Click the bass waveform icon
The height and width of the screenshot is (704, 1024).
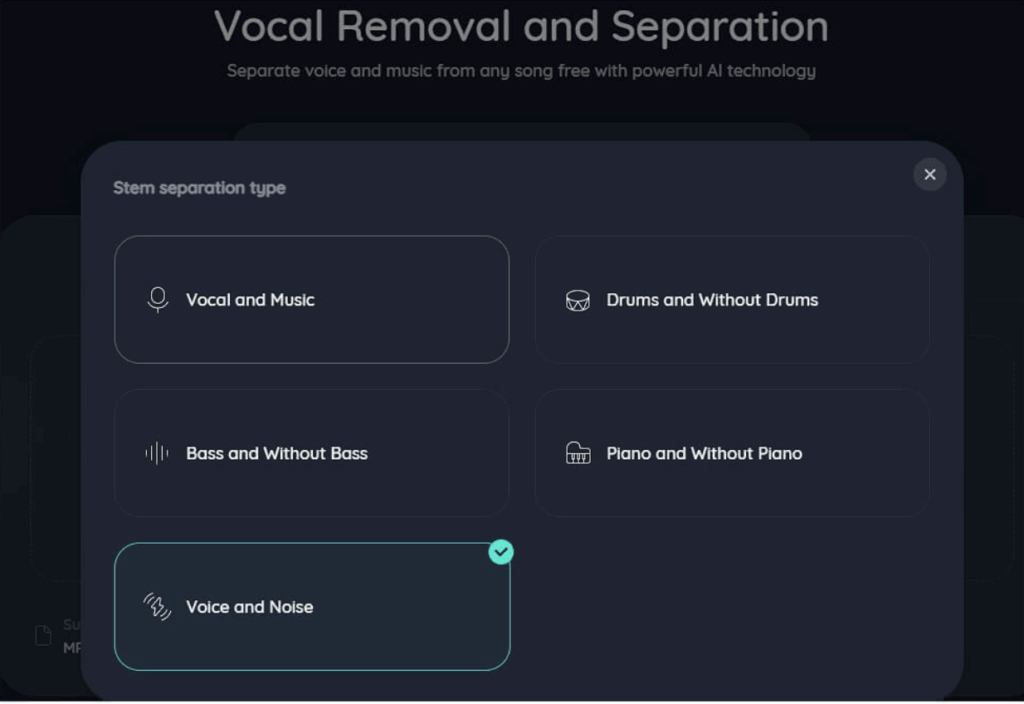(x=157, y=453)
